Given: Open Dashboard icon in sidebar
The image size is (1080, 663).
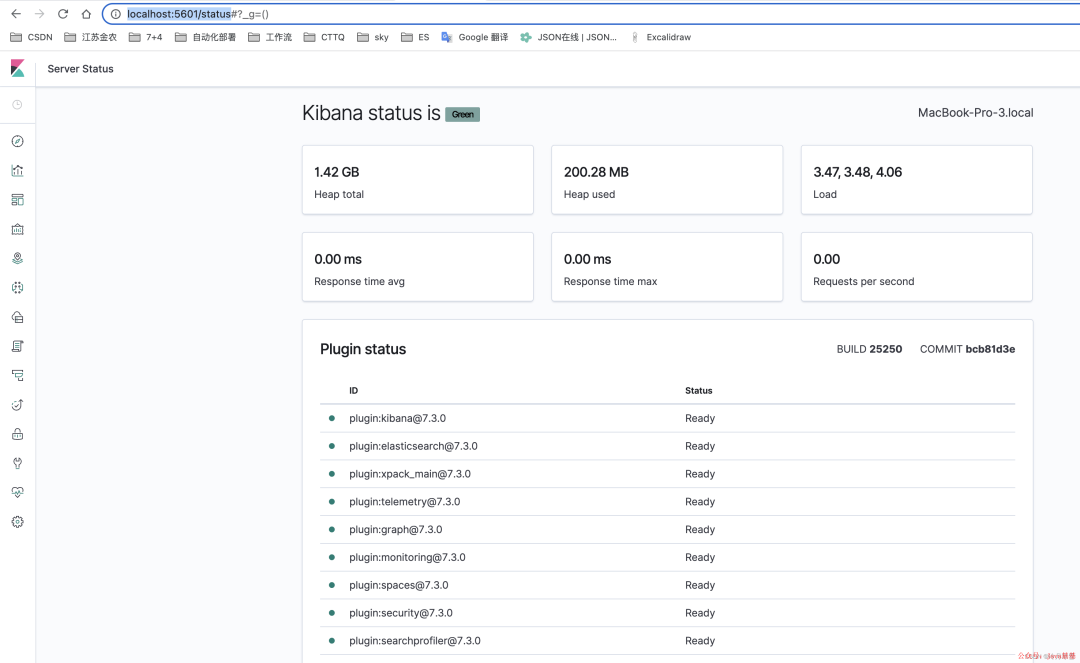Looking at the screenshot, I should 17,200.
